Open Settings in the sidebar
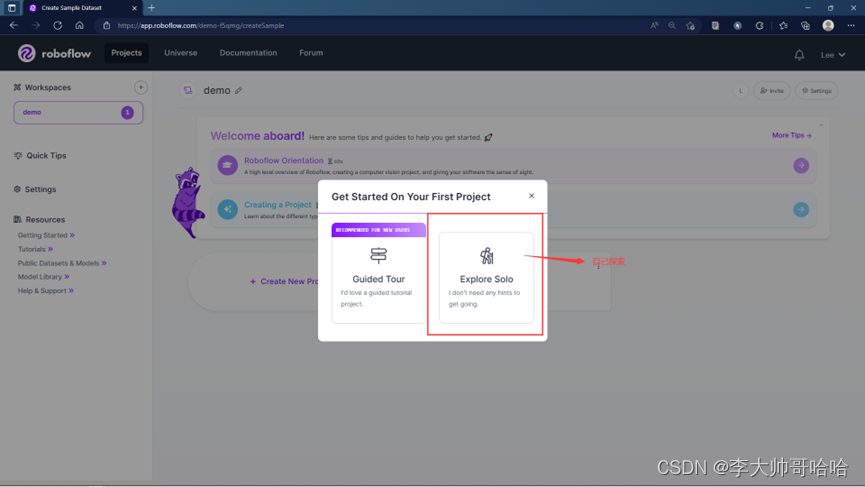The width and height of the screenshot is (865, 487). point(35,189)
